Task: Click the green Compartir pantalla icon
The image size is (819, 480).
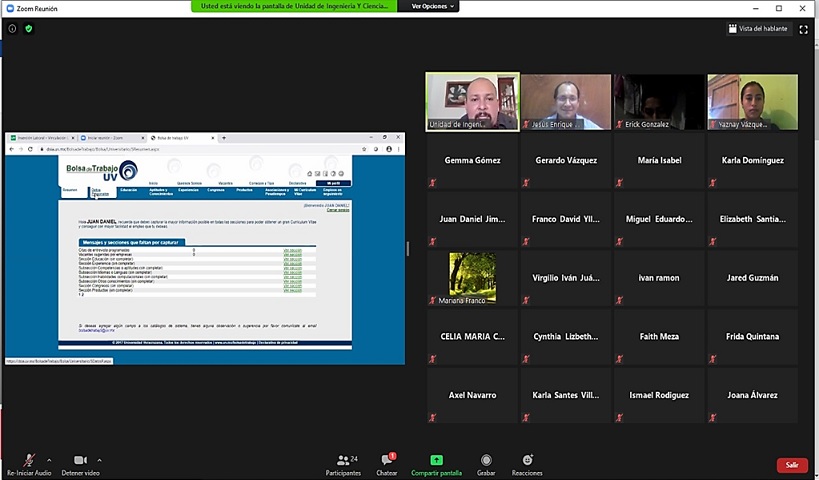Action: point(436,460)
